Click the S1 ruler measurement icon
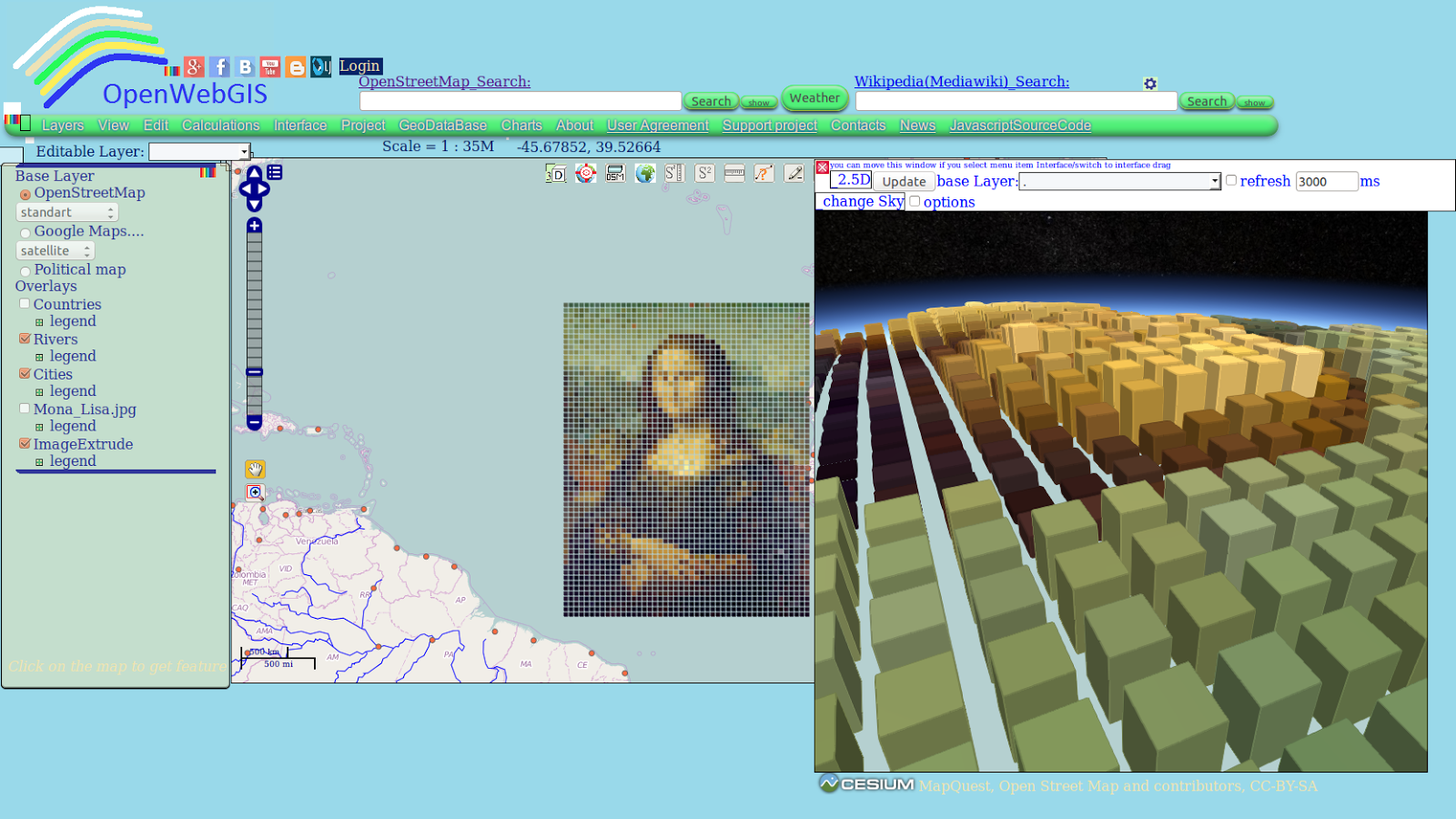 675,174
